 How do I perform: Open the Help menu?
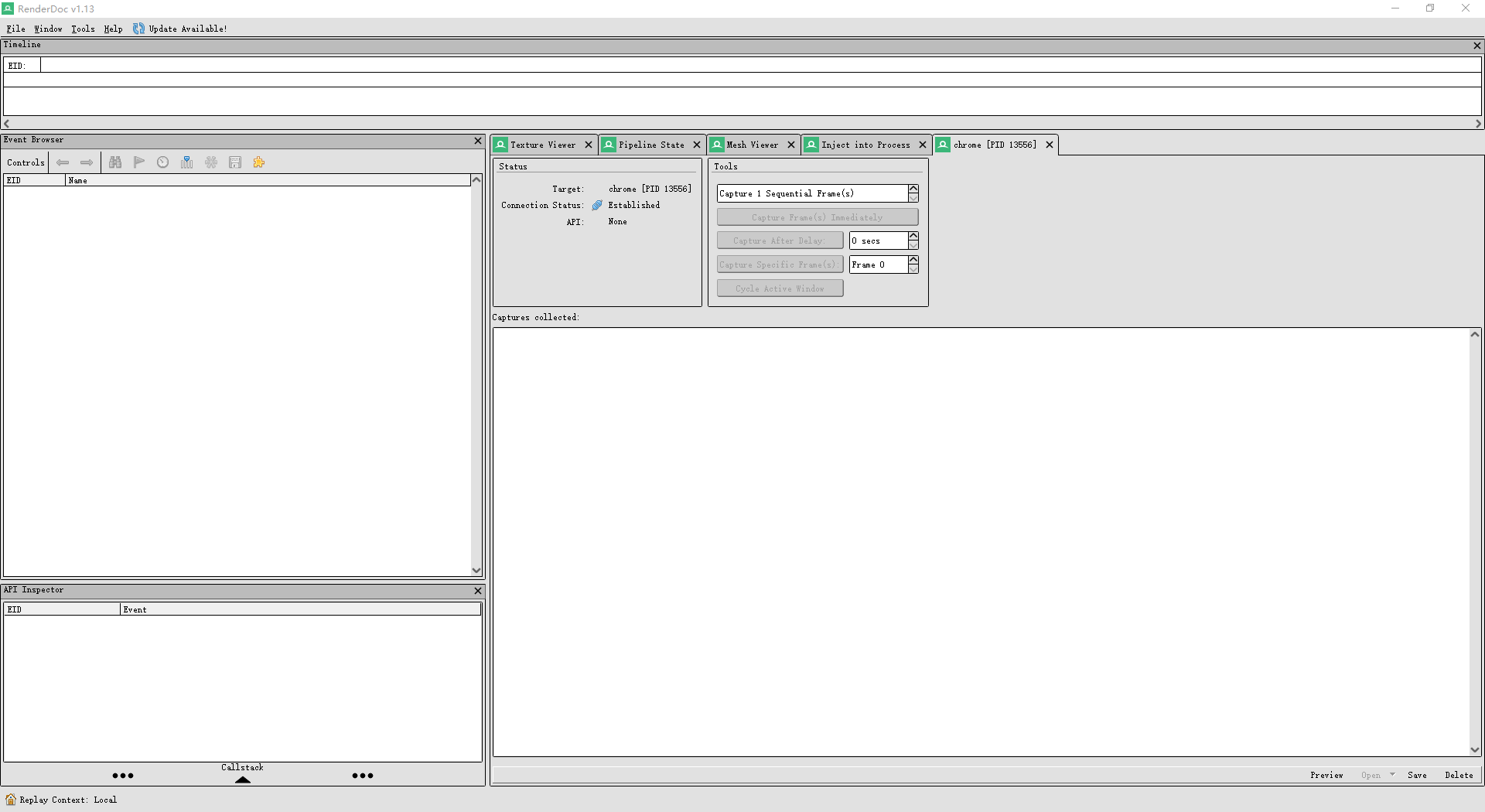(113, 29)
